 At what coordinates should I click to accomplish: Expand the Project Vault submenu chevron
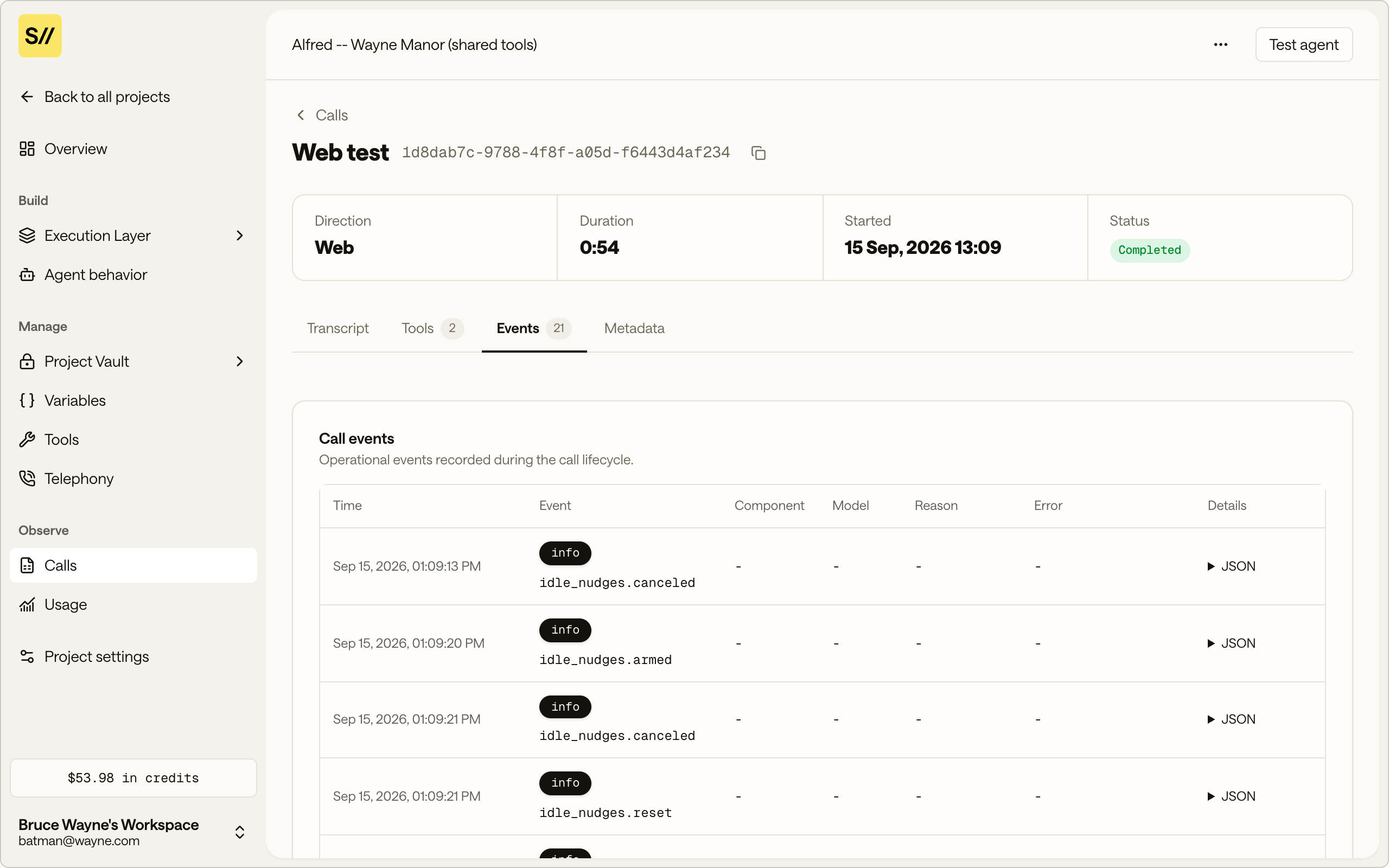click(x=240, y=361)
